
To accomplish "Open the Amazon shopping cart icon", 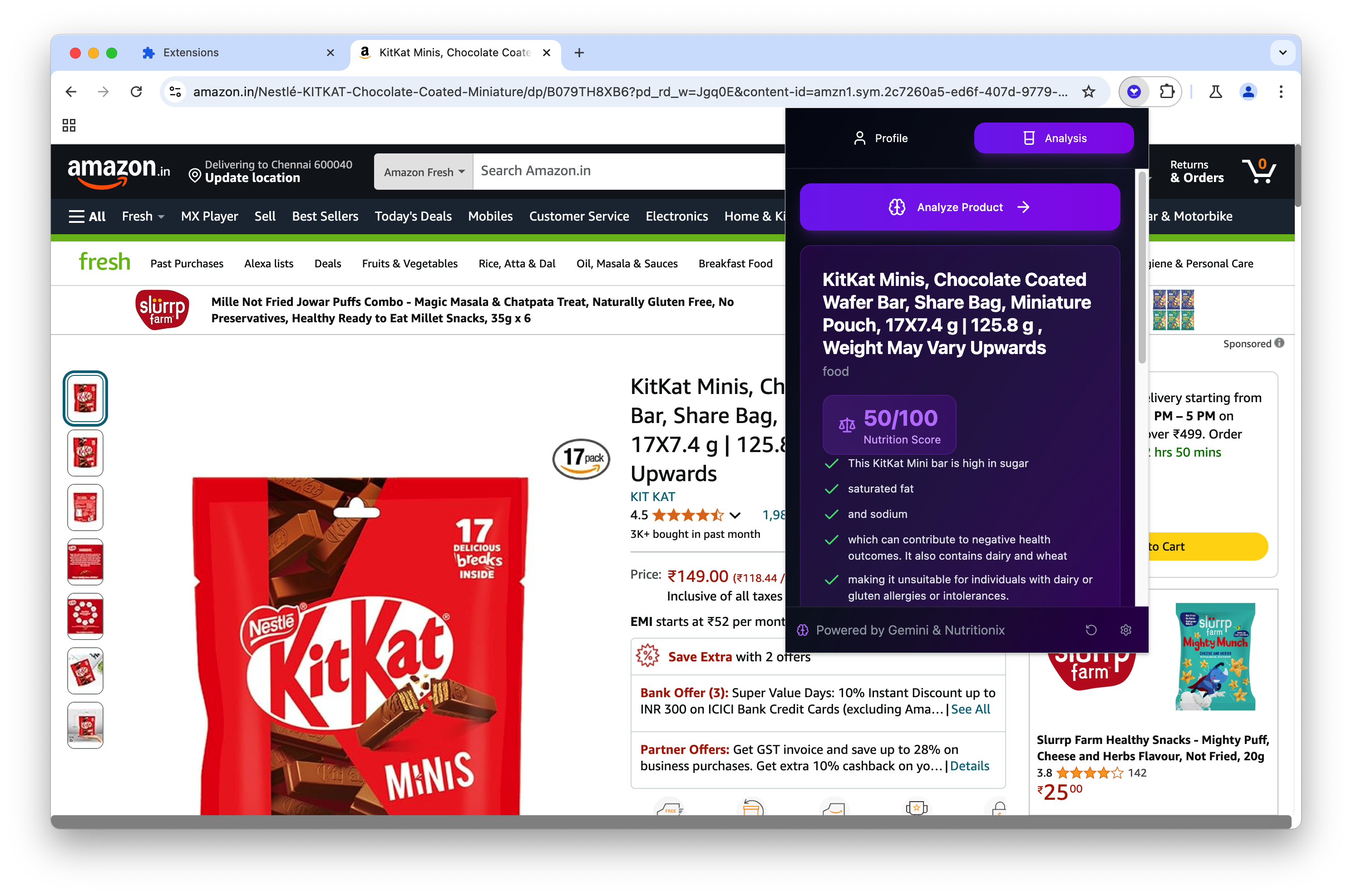I will point(1258,170).
